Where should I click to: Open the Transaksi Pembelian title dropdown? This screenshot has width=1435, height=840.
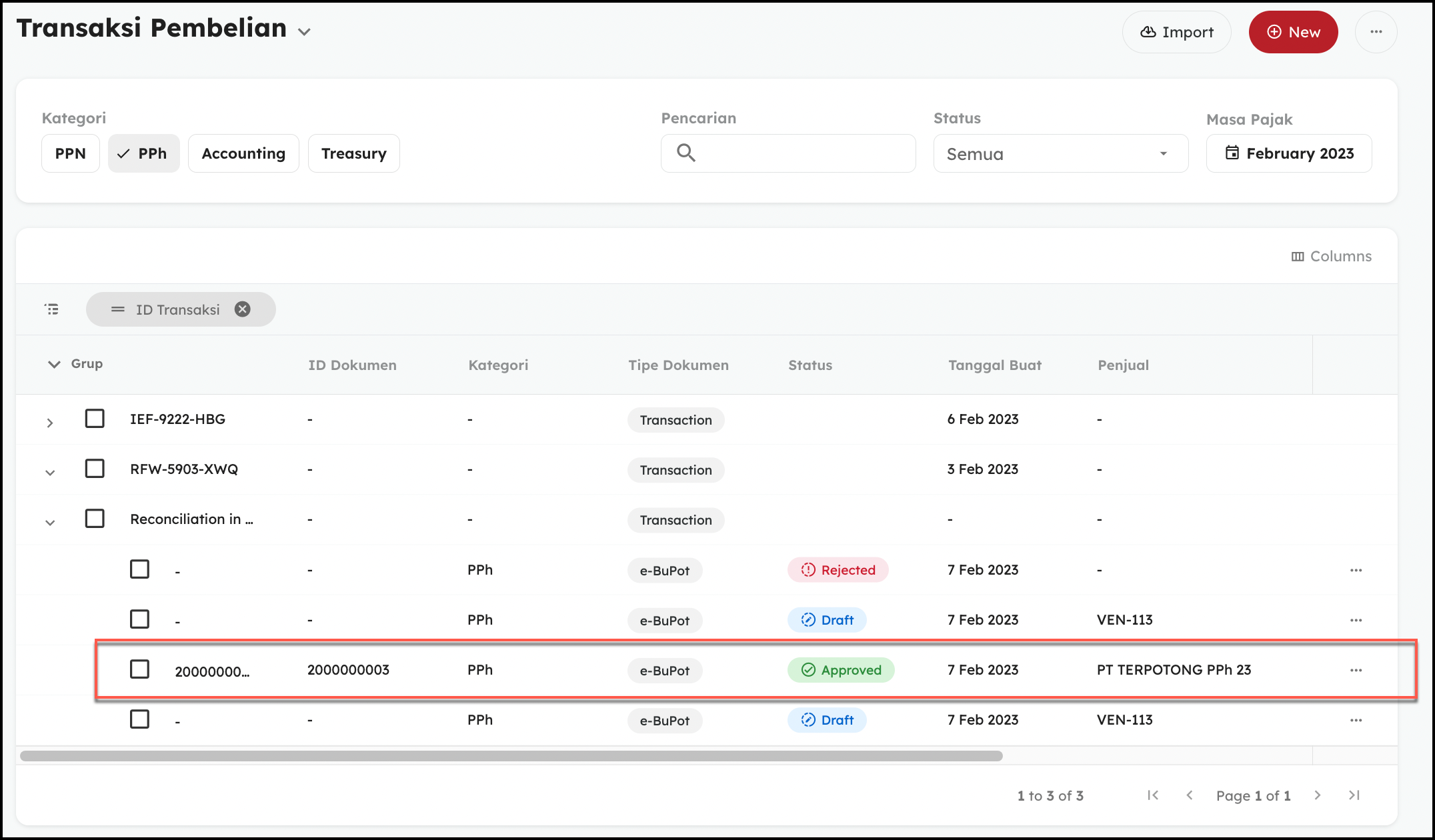tap(304, 32)
